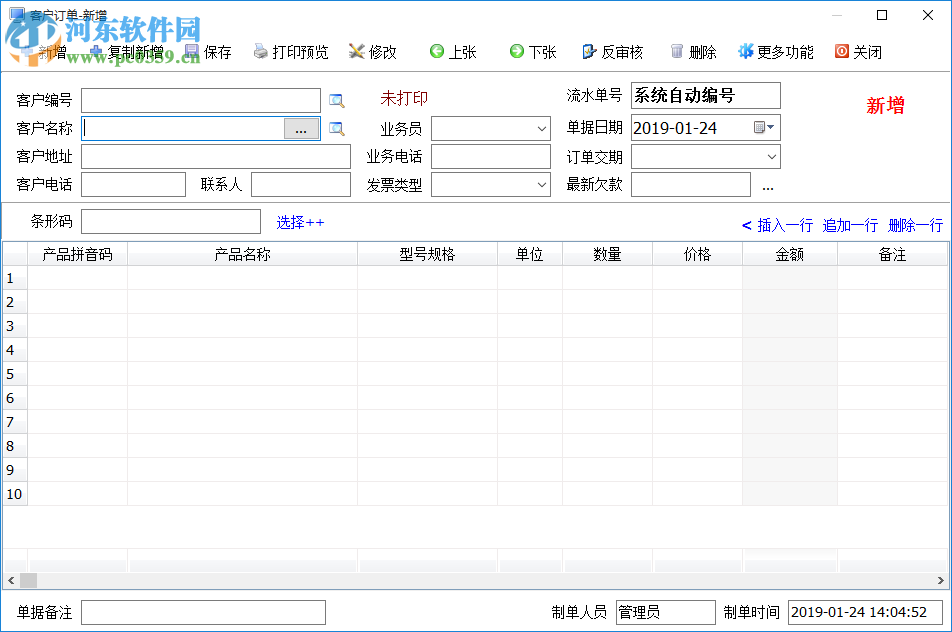Click the 下张 next record icon
The height and width of the screenshot is (632, 952).
[x=531, y=51]
